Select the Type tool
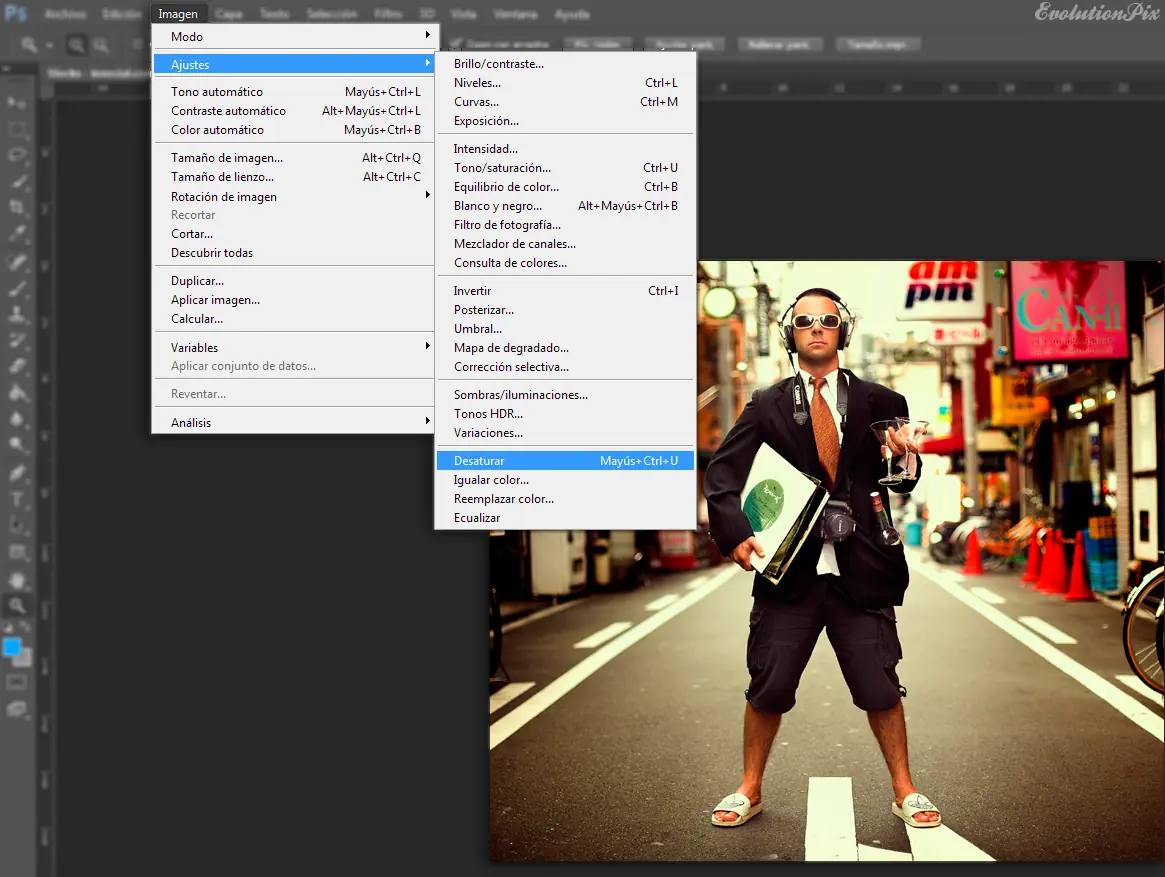 coord(17,499)
